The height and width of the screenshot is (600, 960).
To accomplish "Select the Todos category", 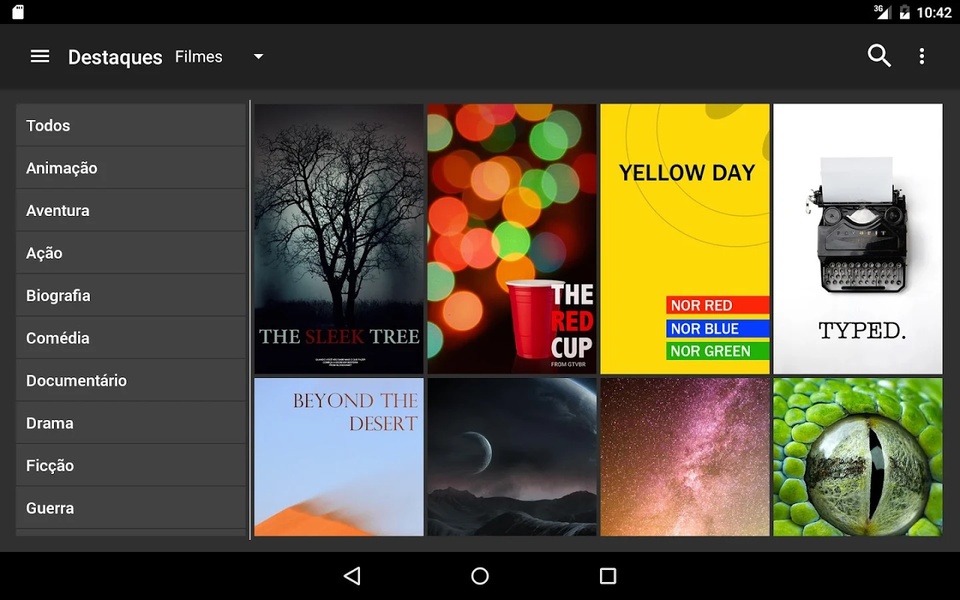I will click(x=131, y=125).
